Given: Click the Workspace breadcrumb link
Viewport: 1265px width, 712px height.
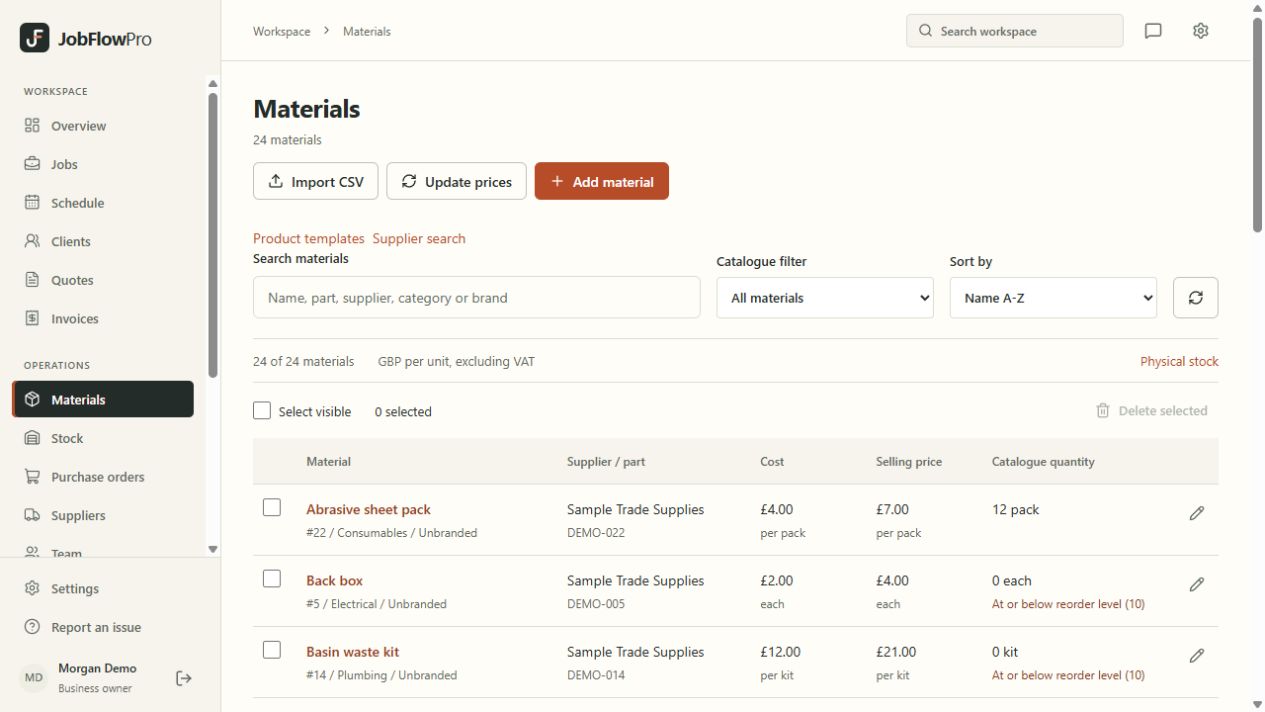Looking at the screenshot, I should pos(281,31).
